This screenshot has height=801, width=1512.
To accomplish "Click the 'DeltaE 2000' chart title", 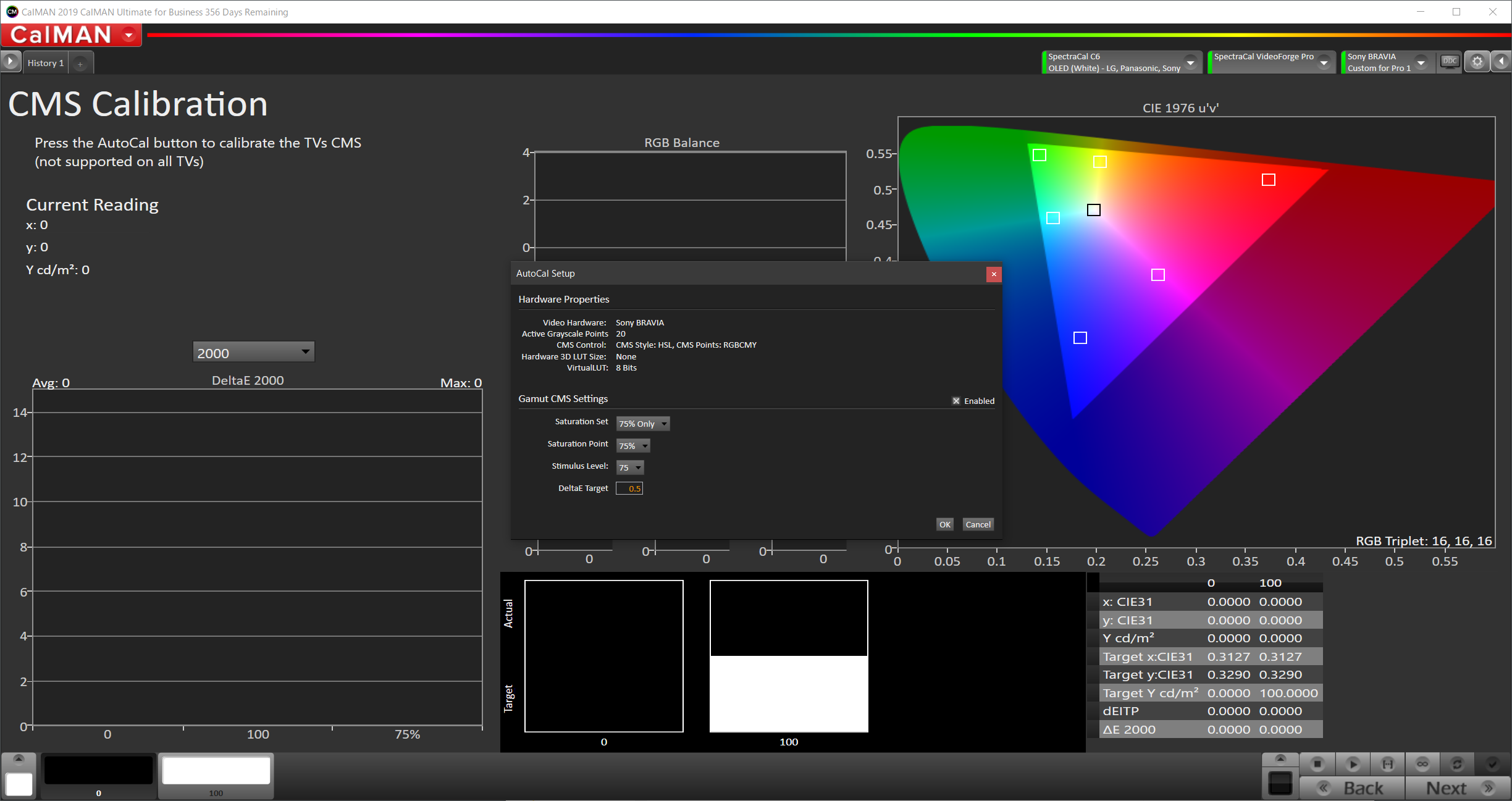I will [x=248, y=380].
